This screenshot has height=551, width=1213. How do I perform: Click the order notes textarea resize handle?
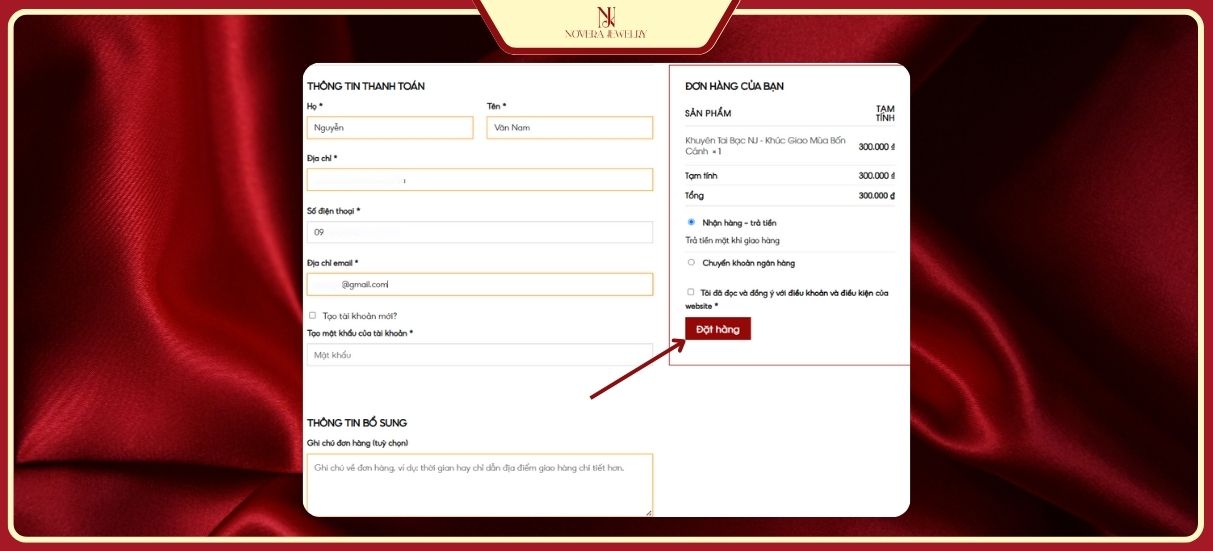click(648, 512)
